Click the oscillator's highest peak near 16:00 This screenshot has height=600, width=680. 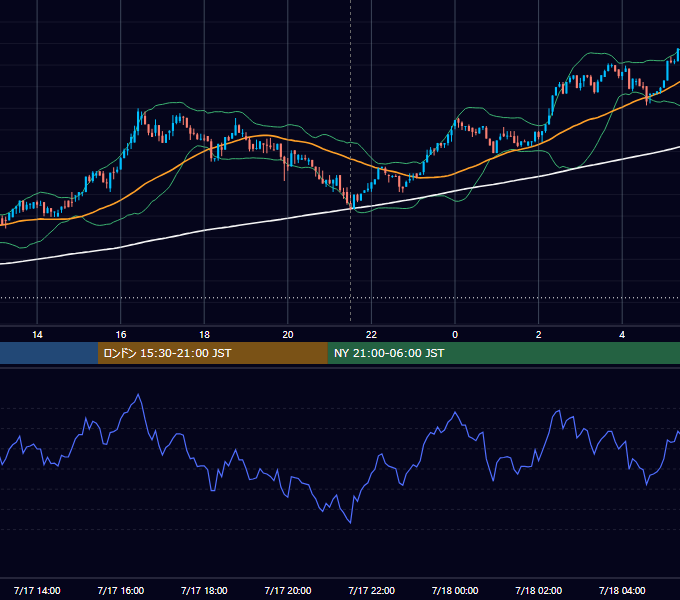click(138, 395)
